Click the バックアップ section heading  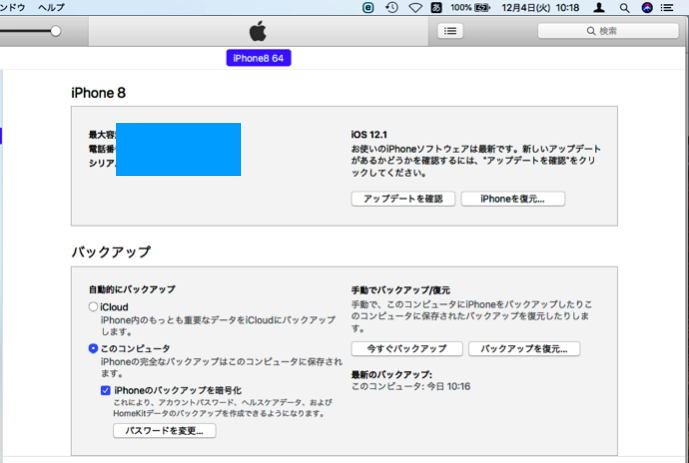[x=111, y=252]
